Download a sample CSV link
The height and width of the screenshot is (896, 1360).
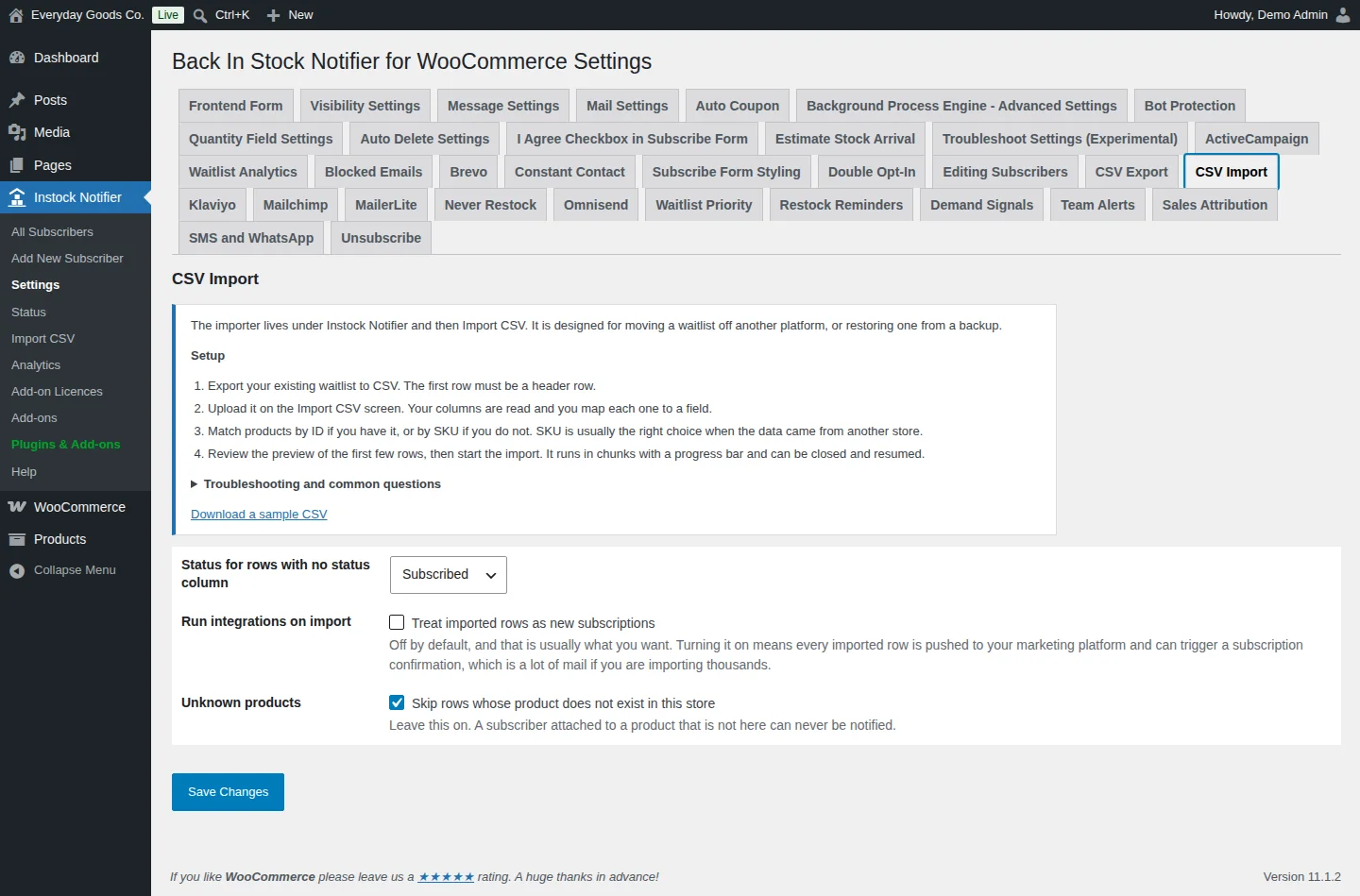[259, 514]
